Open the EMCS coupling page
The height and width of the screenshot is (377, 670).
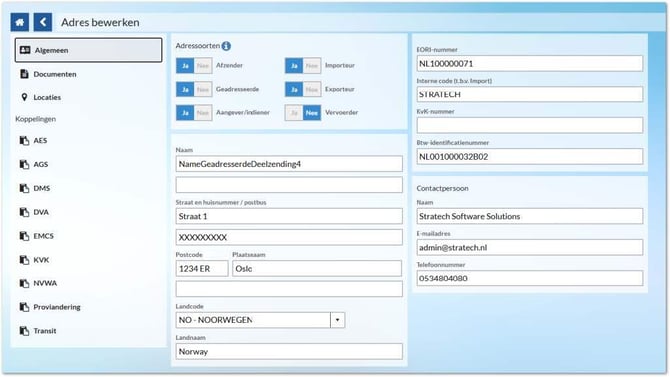[x=88, y=236]
